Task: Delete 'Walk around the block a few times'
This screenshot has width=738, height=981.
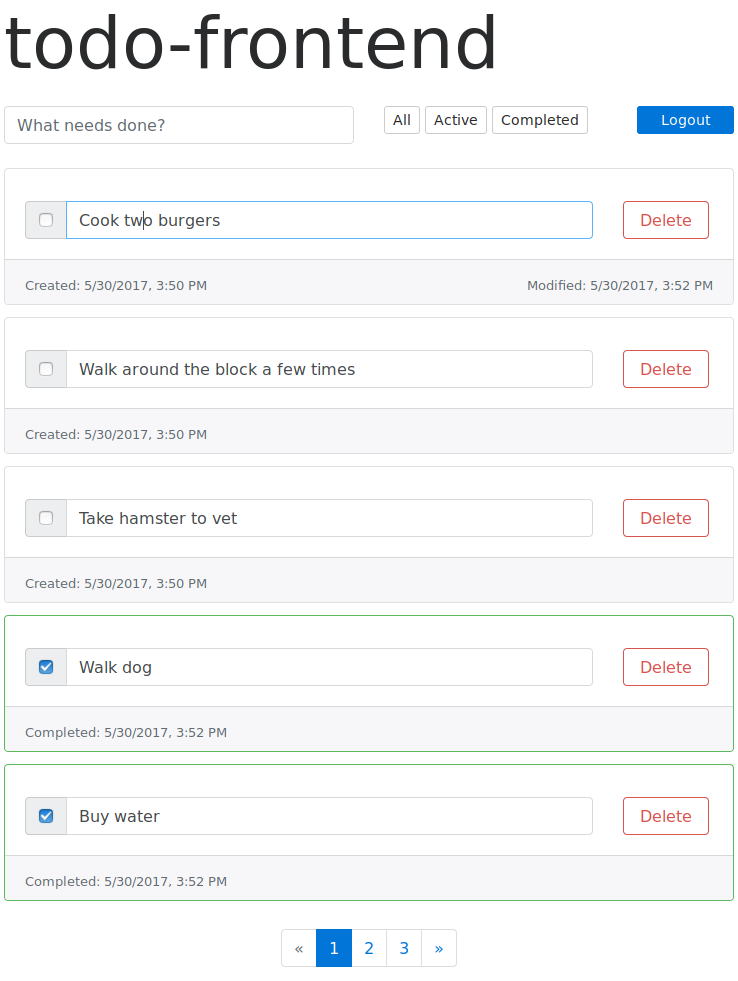Action: pos(666,369)
